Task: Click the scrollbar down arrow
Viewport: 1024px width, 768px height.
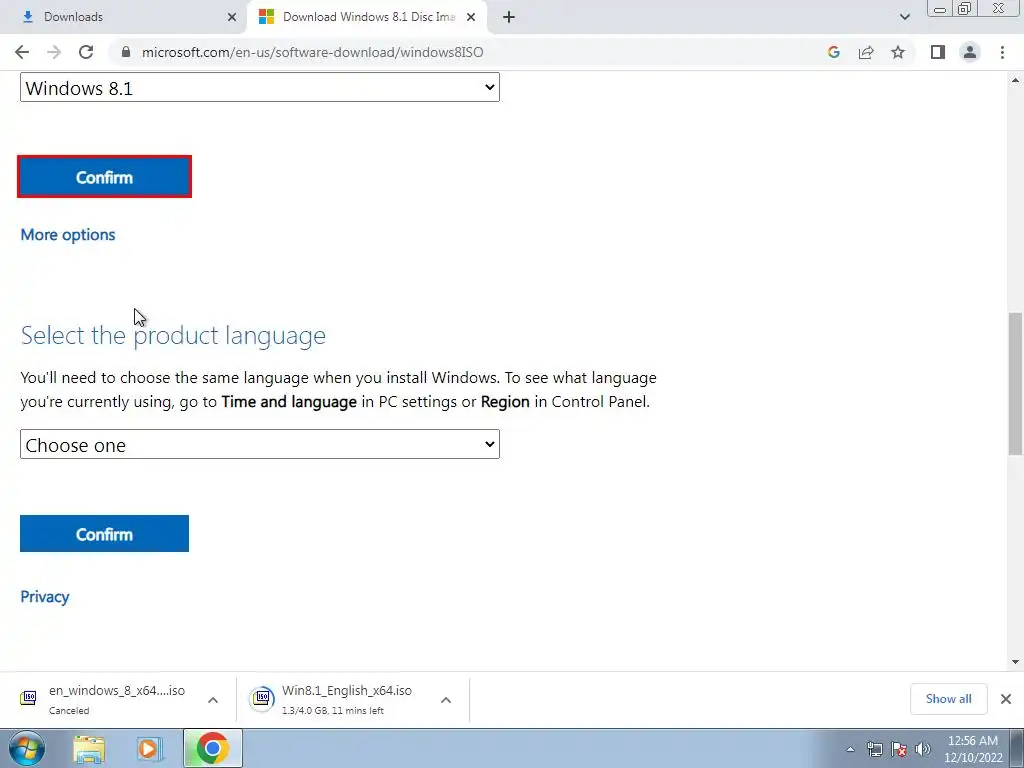Action: [1015, 662]
